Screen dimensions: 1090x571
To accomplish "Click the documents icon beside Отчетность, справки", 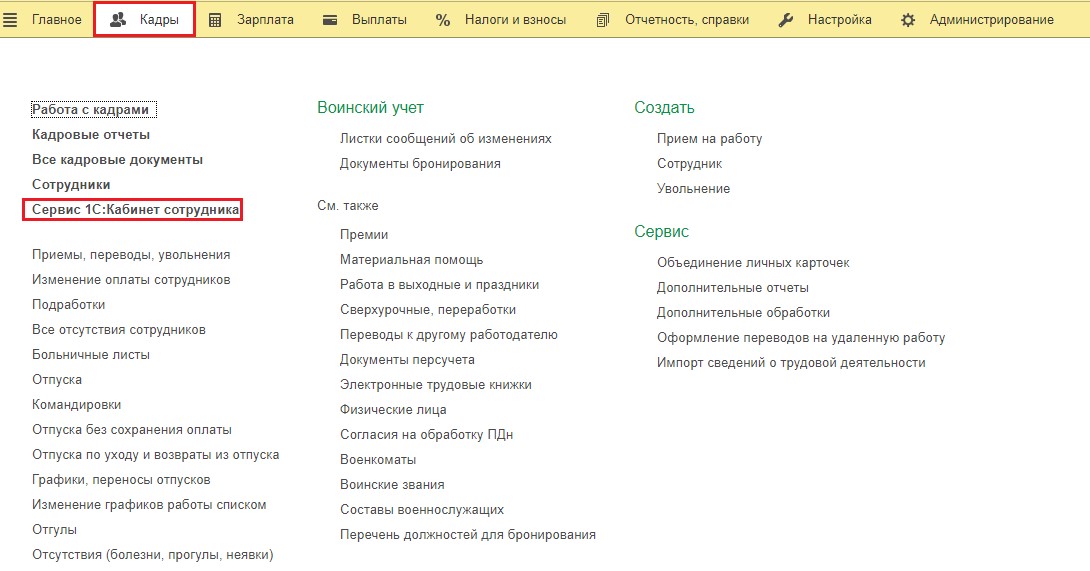I will point(603,20).
